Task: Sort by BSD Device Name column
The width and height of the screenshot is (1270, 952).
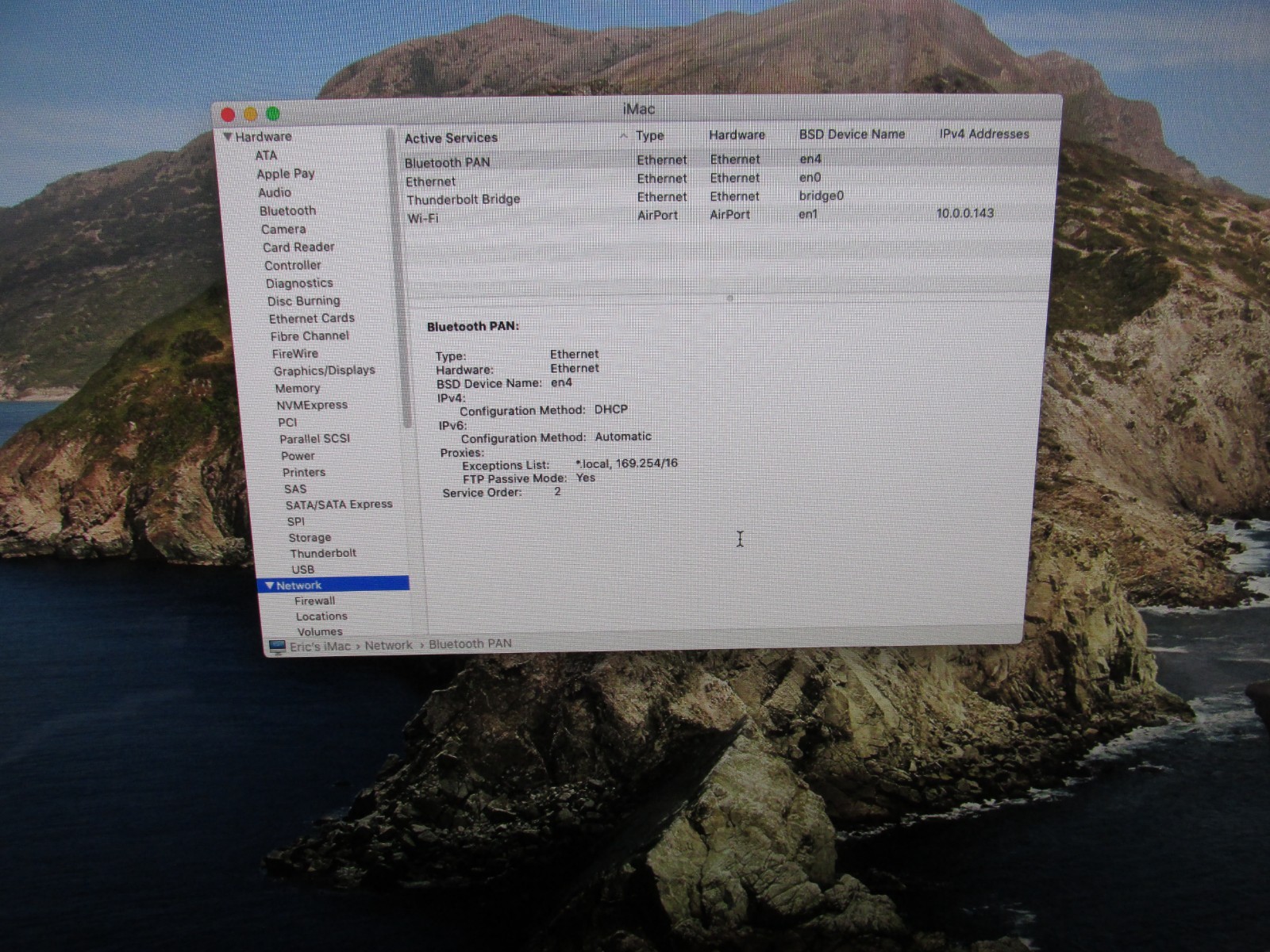Action: click(x=852, y=134)
